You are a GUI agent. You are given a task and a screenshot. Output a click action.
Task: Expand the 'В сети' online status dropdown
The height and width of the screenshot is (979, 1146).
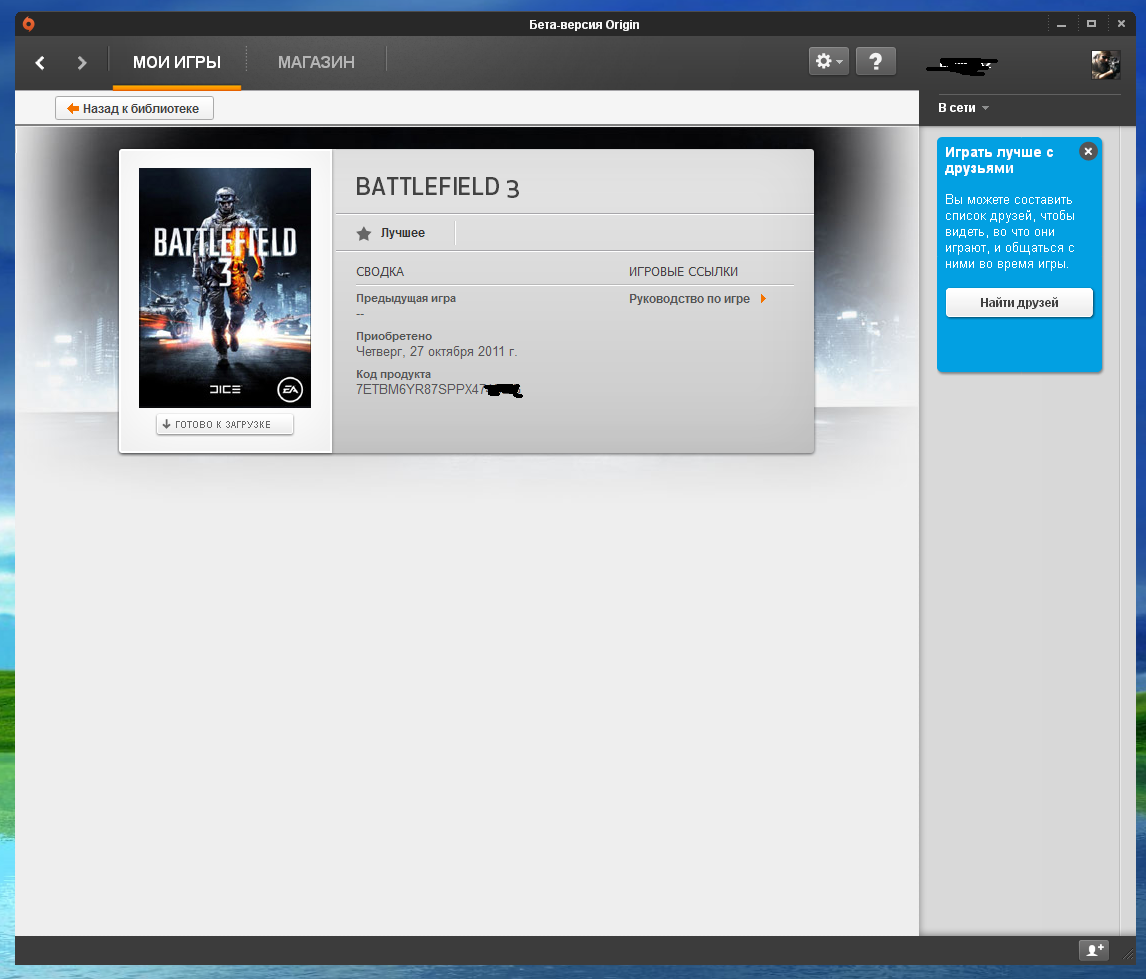963,108
